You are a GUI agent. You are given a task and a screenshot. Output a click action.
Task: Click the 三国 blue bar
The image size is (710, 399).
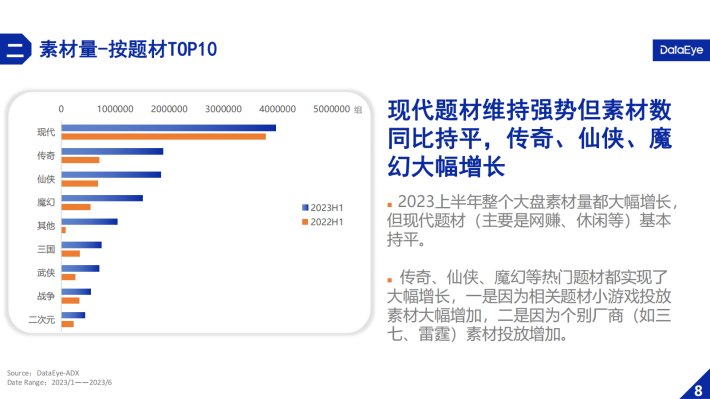pos(82,245)
